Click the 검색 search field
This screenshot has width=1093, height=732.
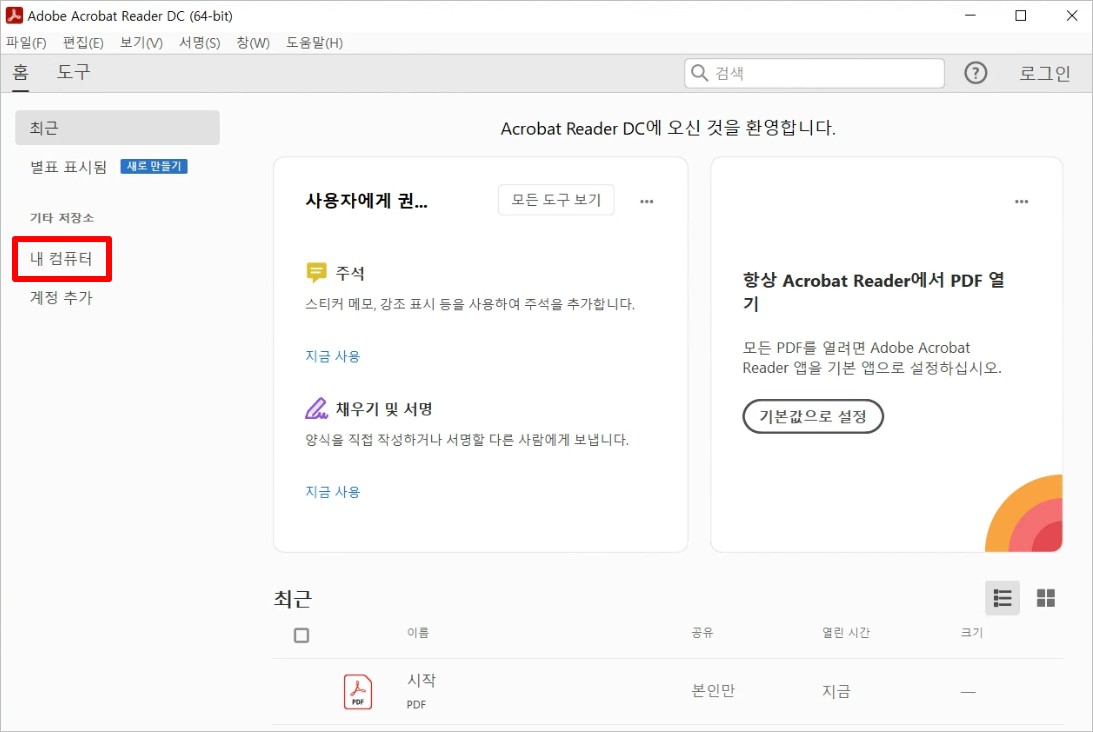pos(814,73)
